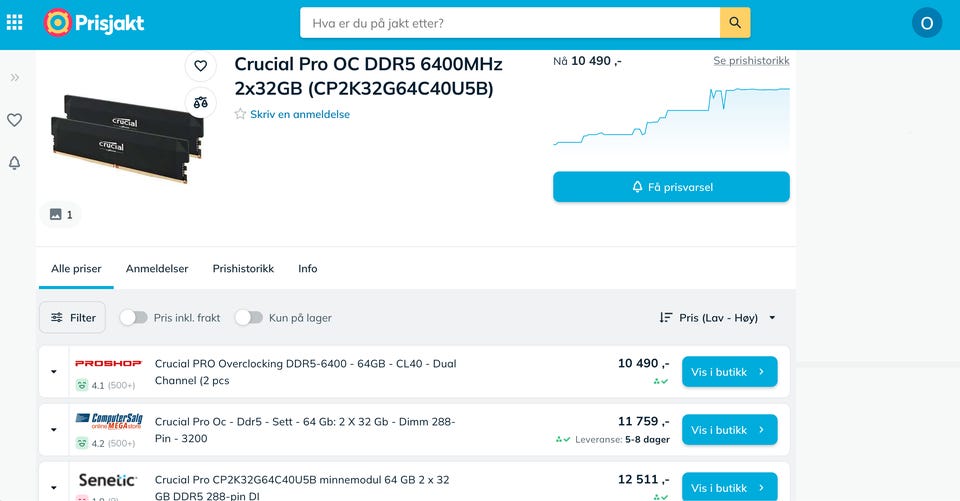960x501 pixels.
Task: Click the ComputerSalg 4.2 rating
Action: 105,443
